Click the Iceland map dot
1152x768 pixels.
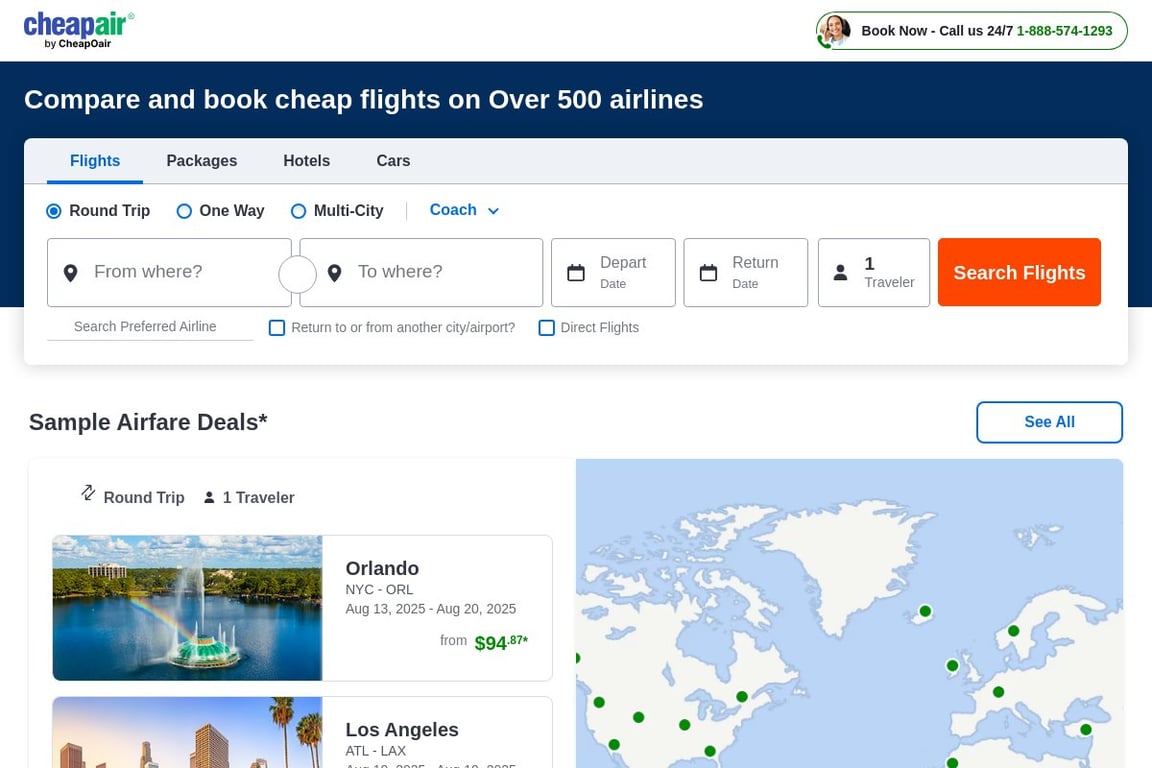tap(925, 611)
